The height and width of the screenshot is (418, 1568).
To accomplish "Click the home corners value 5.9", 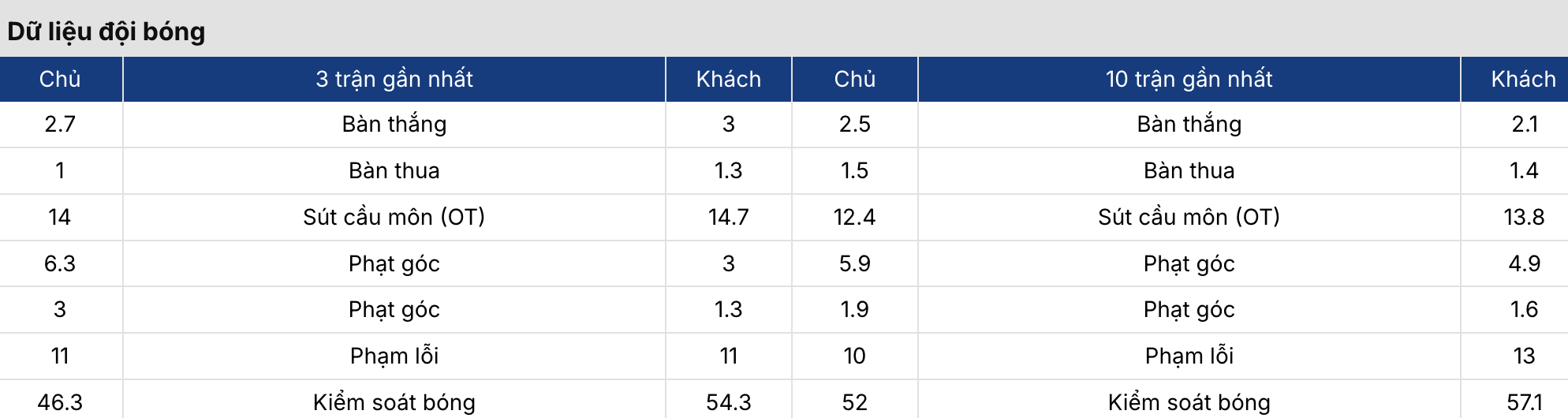I will click(854, 263).
